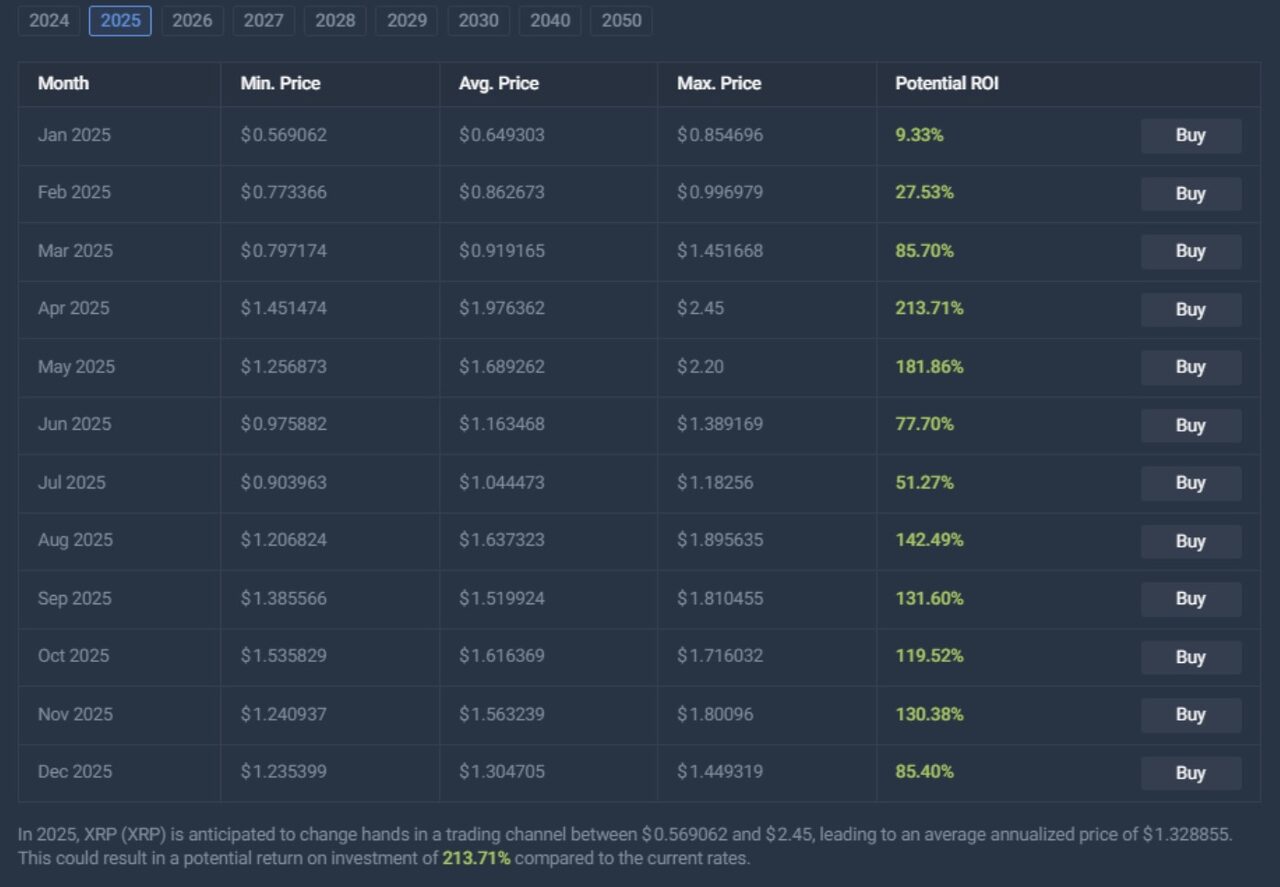Click the Potential ROI column header
Image resolution: width=1280 pixels, height=887 pixels.
point(946,84)
